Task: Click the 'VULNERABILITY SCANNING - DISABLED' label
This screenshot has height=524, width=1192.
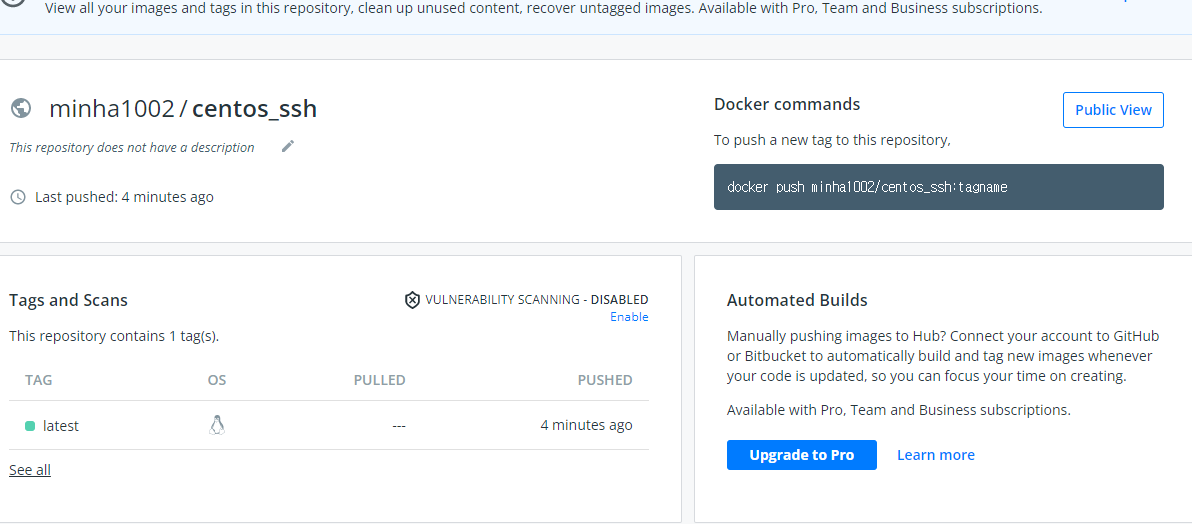Action: click(x=537, y=300)
